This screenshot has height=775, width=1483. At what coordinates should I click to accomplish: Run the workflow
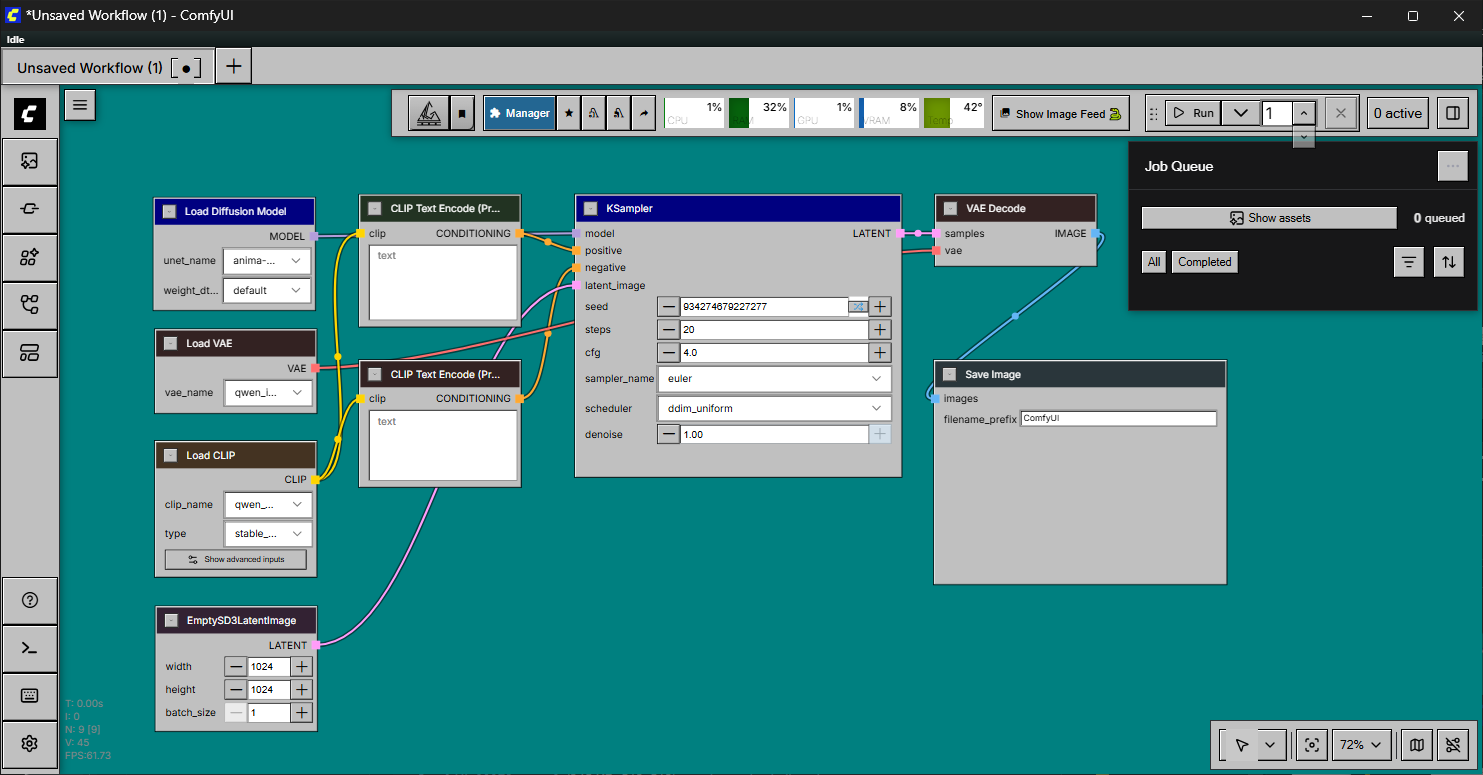[1193, 113]
